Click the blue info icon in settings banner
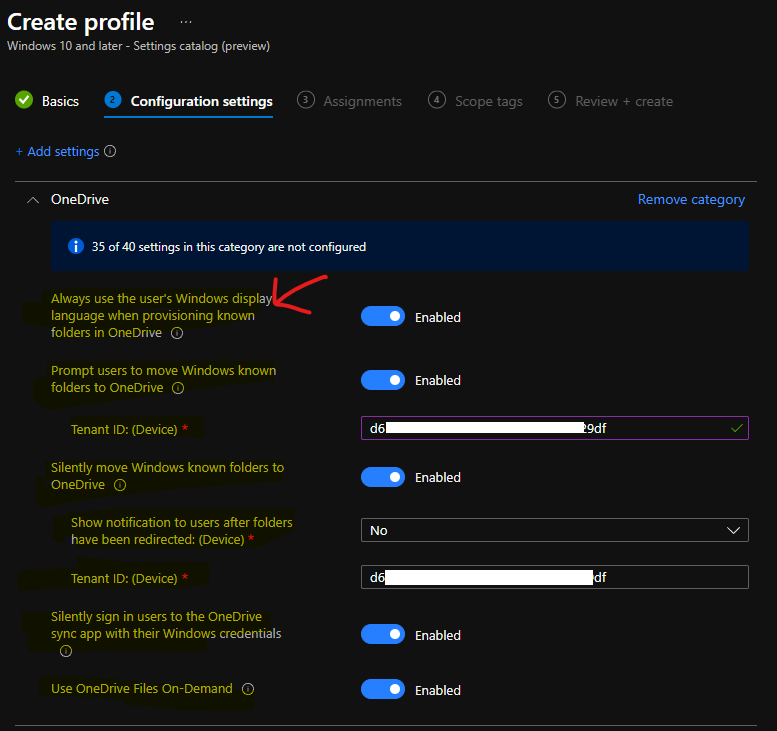 pos(76,246)
